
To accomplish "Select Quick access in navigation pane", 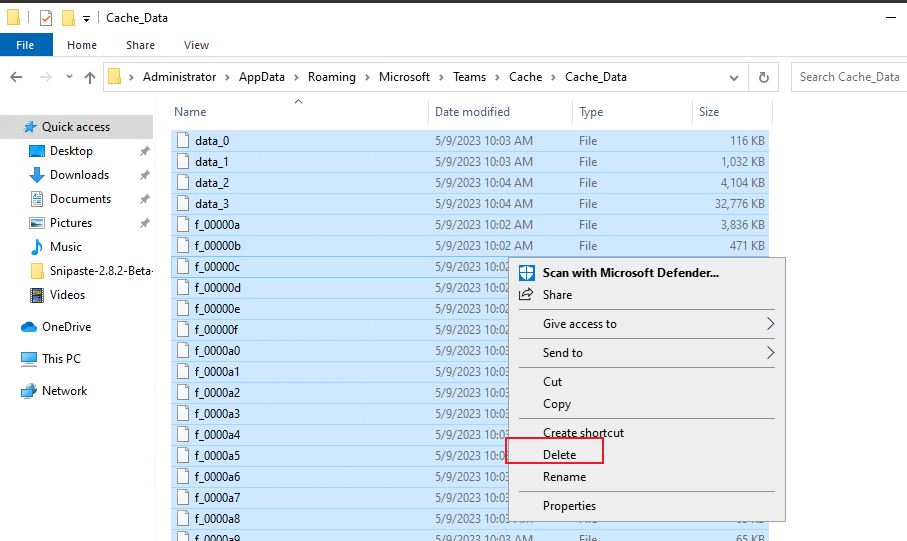I will point(76,127).
